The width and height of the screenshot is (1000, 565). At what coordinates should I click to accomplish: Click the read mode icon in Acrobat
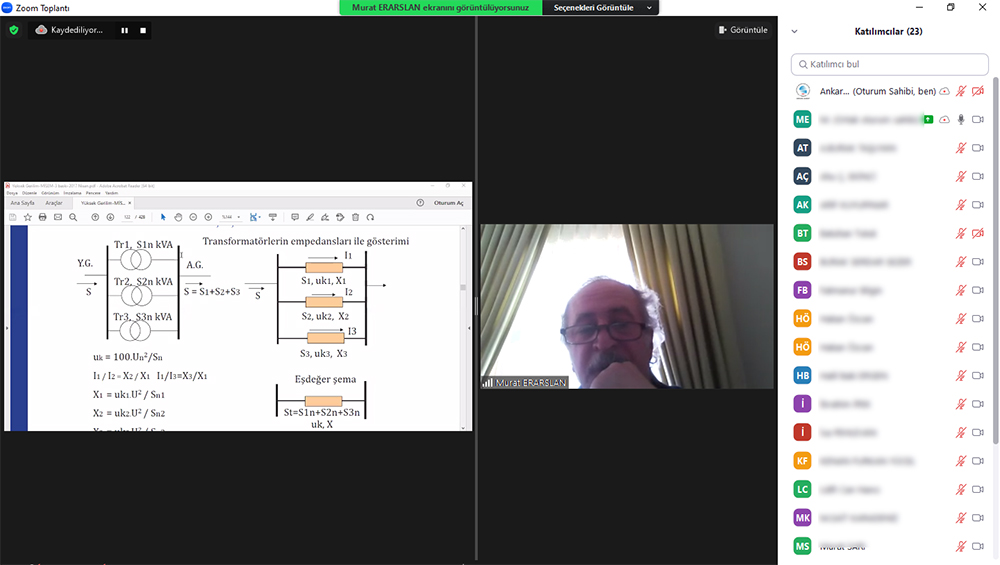pyautogui.click(x=273, y=217)
